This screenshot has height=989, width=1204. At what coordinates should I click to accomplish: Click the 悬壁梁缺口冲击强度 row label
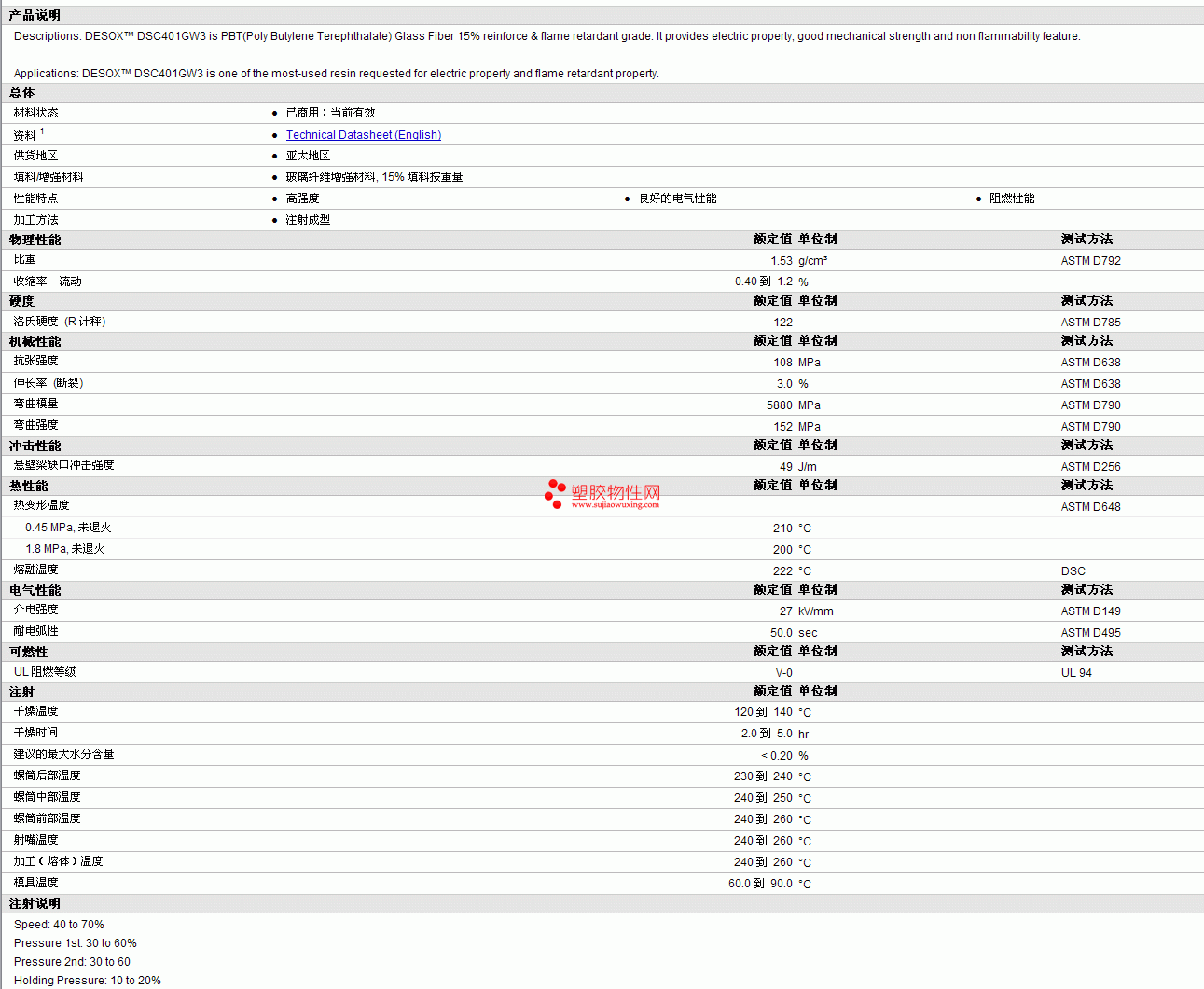tap(63, 465)
